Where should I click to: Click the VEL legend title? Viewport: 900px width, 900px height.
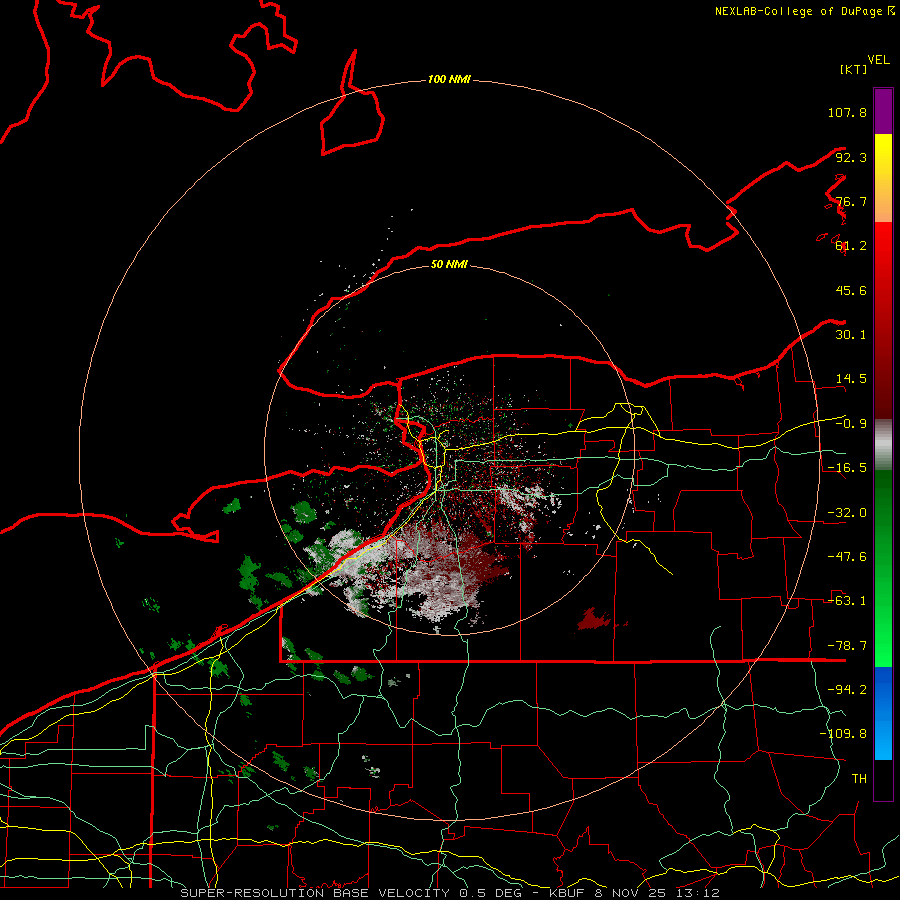pos(878,60)
